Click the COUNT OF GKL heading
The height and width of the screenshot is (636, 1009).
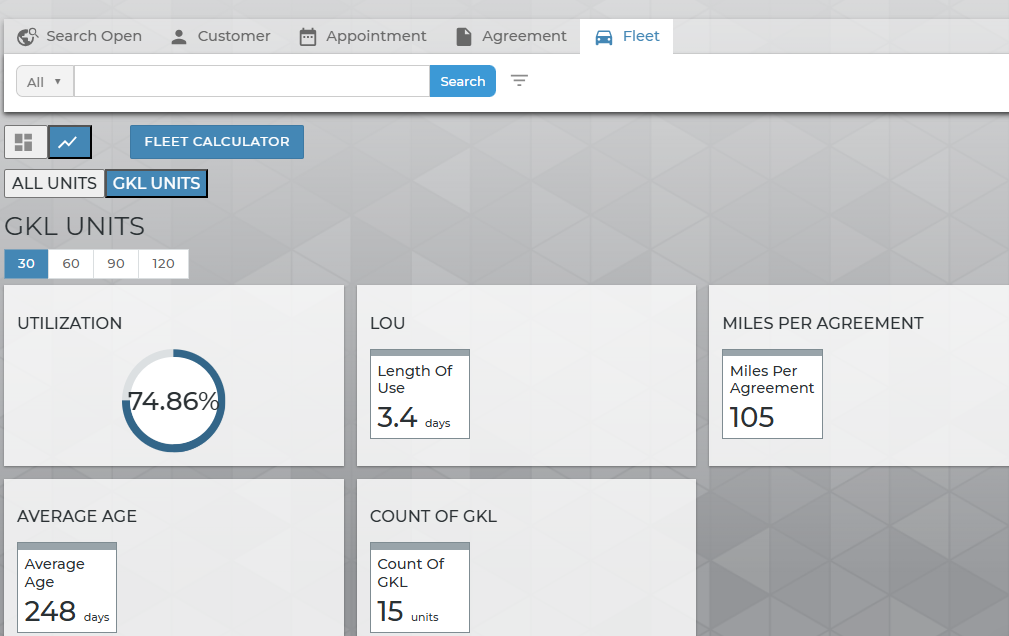(433, 516)
